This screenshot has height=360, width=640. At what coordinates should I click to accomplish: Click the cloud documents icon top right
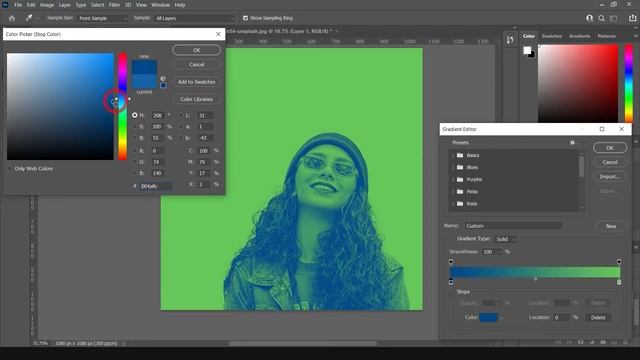(589, 18)
